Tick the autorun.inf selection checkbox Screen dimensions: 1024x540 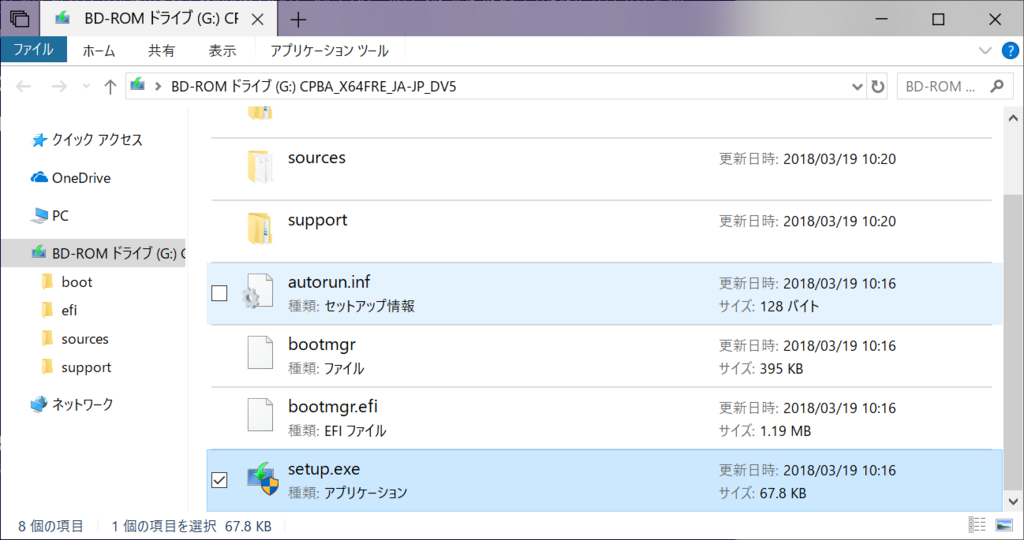(219, 293)
